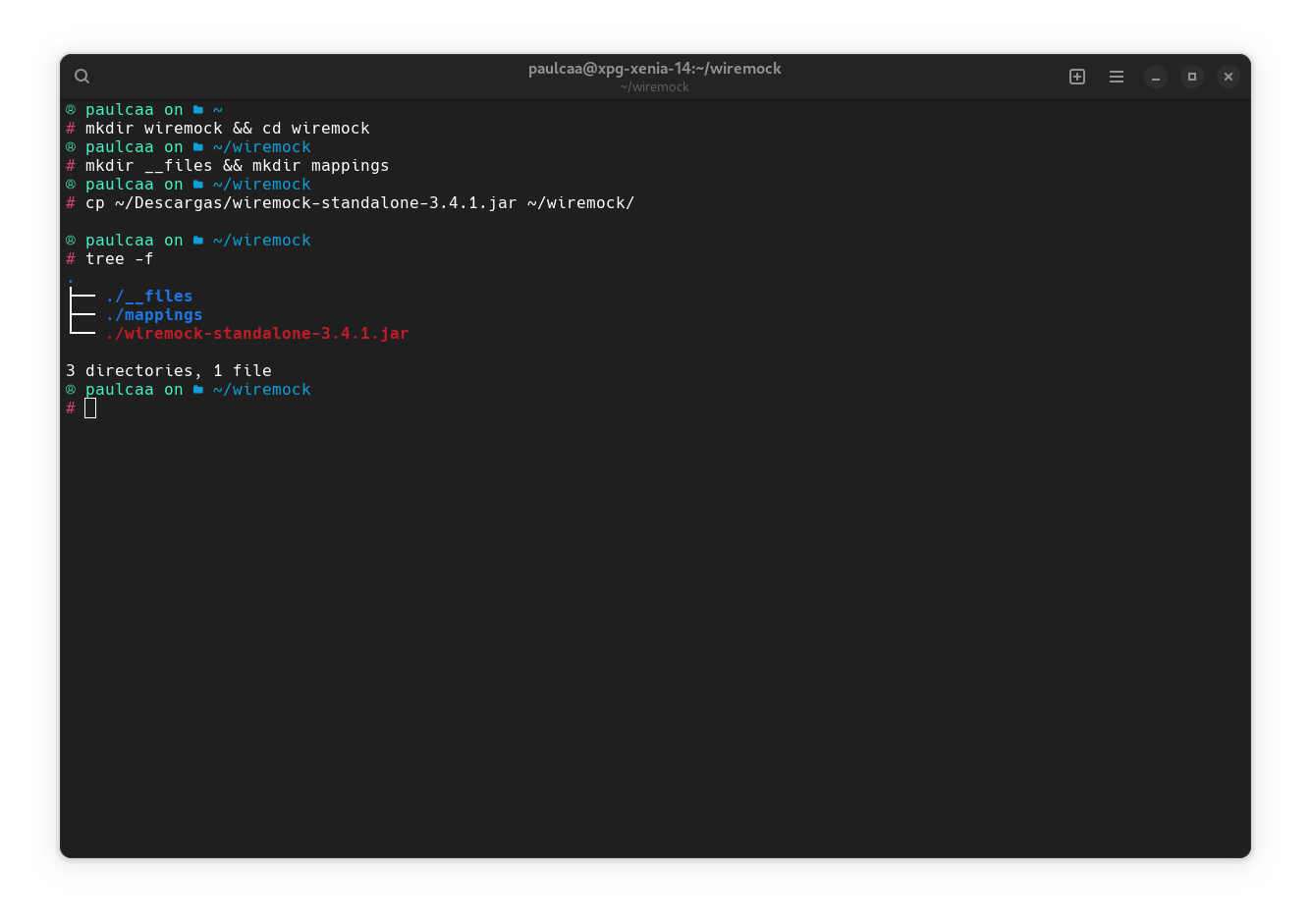The height and width of the screenshot is (924, 1311).
Task: Open the terminal search icon
Action: [x=82, y=77]
